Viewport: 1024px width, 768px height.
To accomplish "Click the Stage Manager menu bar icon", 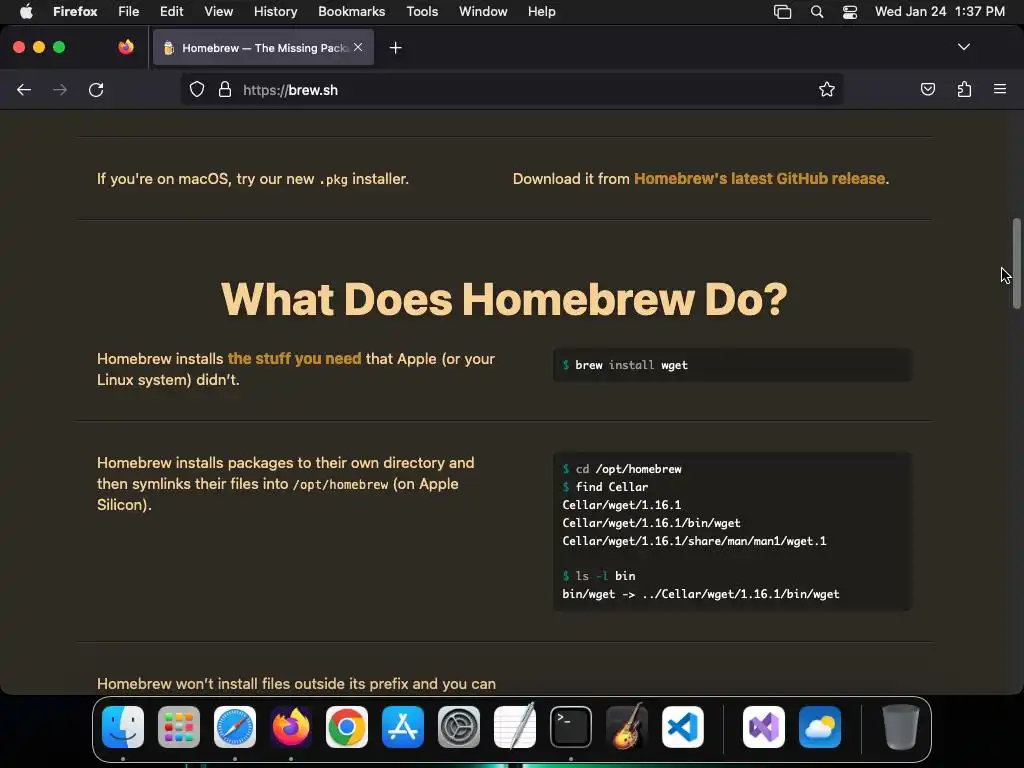I will tap(782, 12).
